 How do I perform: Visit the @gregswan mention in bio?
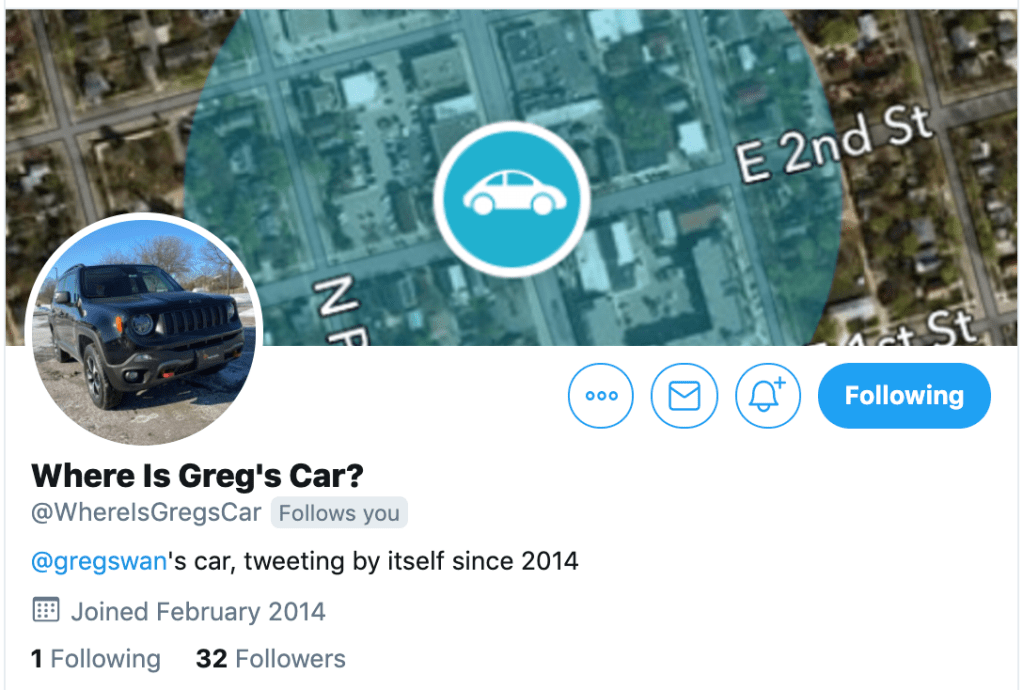pyautogui.click(x=99, y=562)
